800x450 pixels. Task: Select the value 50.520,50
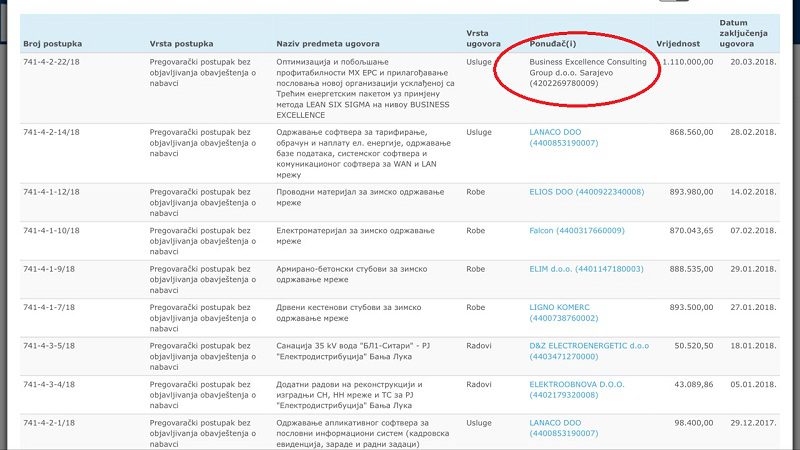point(694,346)
